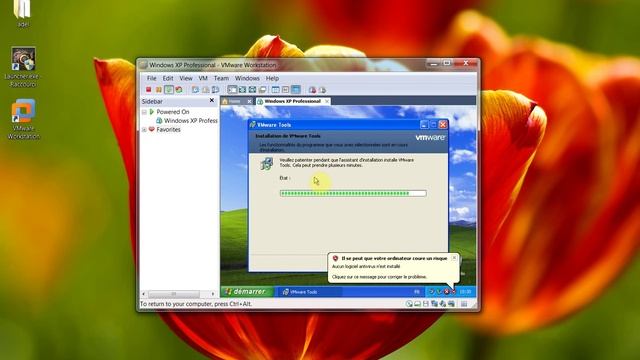Screen dimensions: 640x360
Task: Close the Sidebar panel
Action: pos(211,100)
